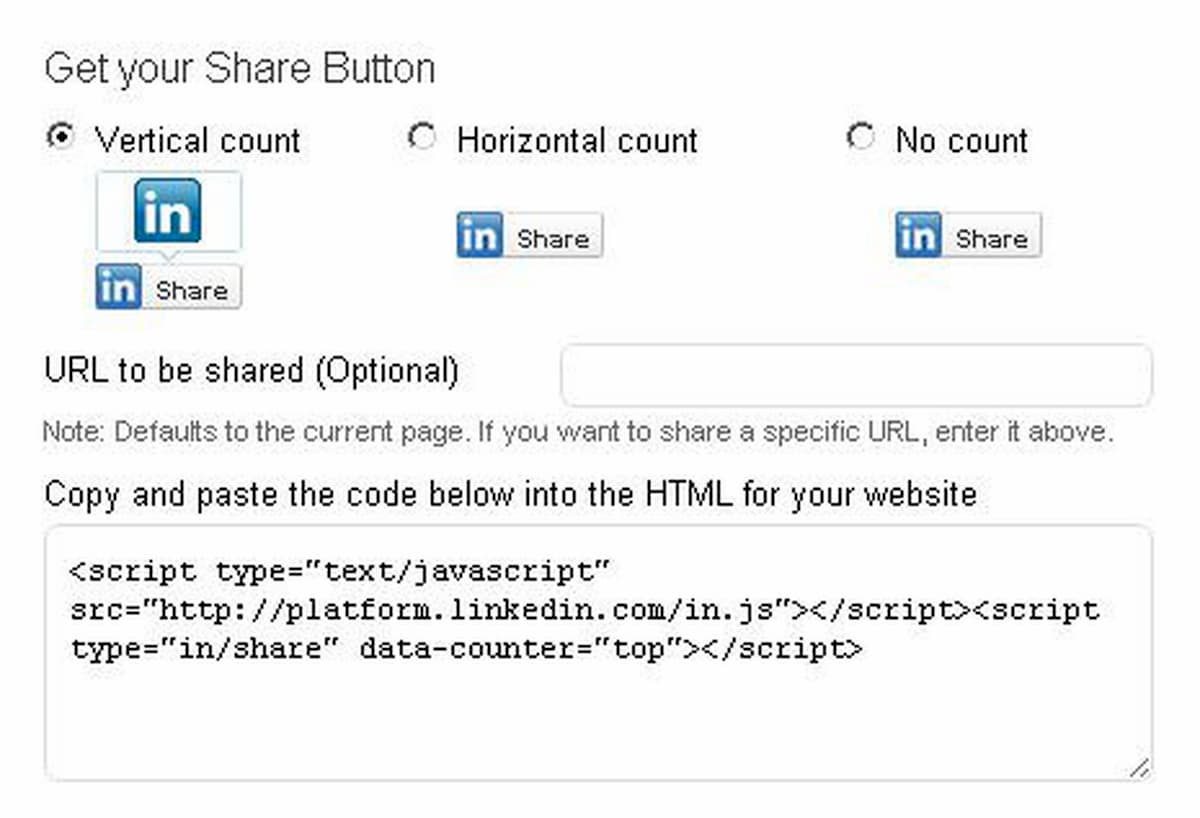Screen dimensions: 1200x818
Task: Click the URL to be shared (Optional) label
Action: (252, 371)
